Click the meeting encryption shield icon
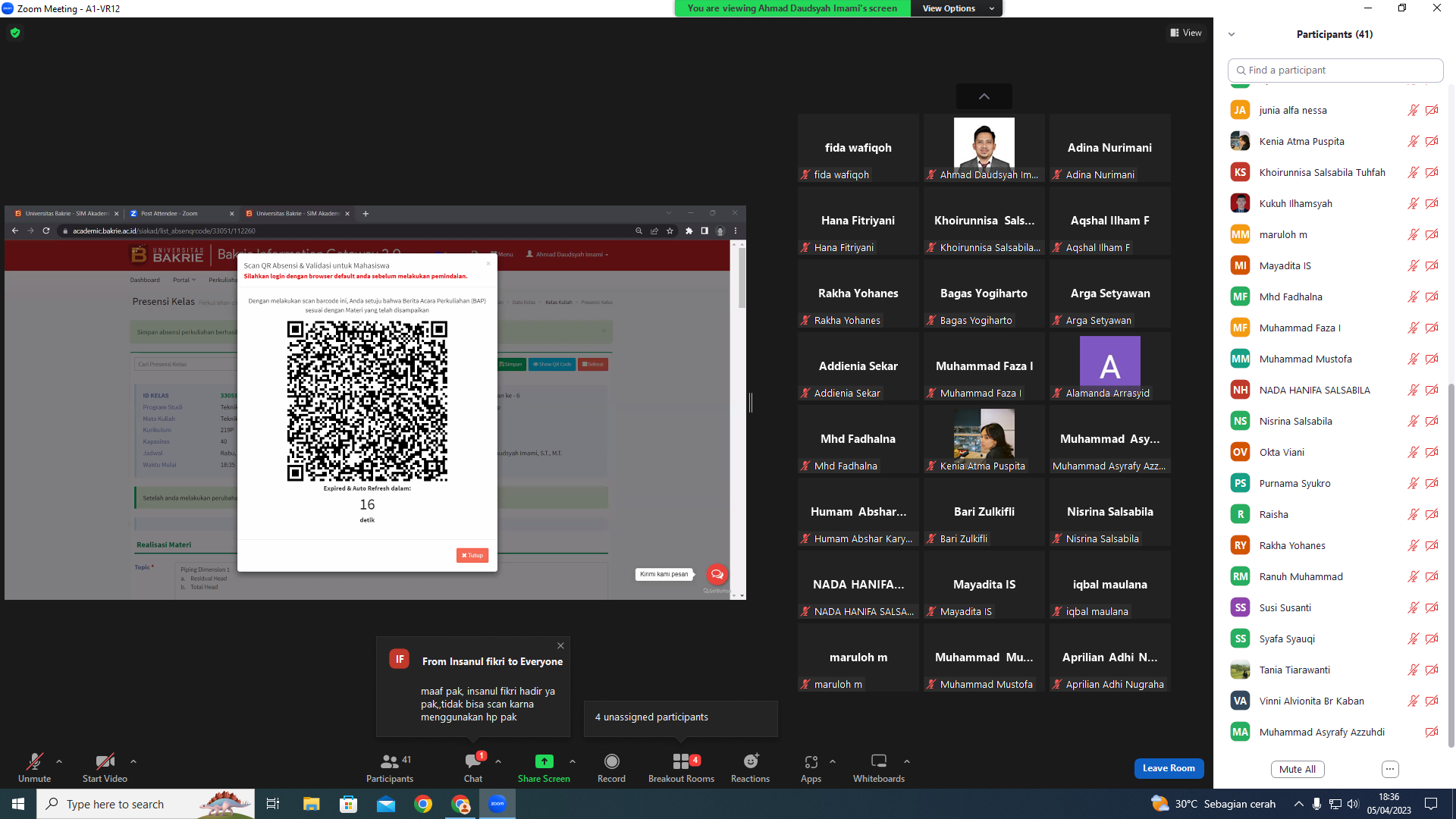The image size is (1456, 819). (15, 33)
